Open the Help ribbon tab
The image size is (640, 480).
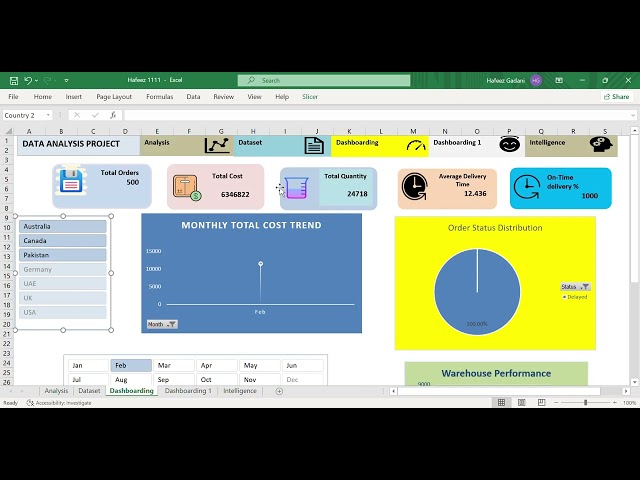tap(282, 97)
